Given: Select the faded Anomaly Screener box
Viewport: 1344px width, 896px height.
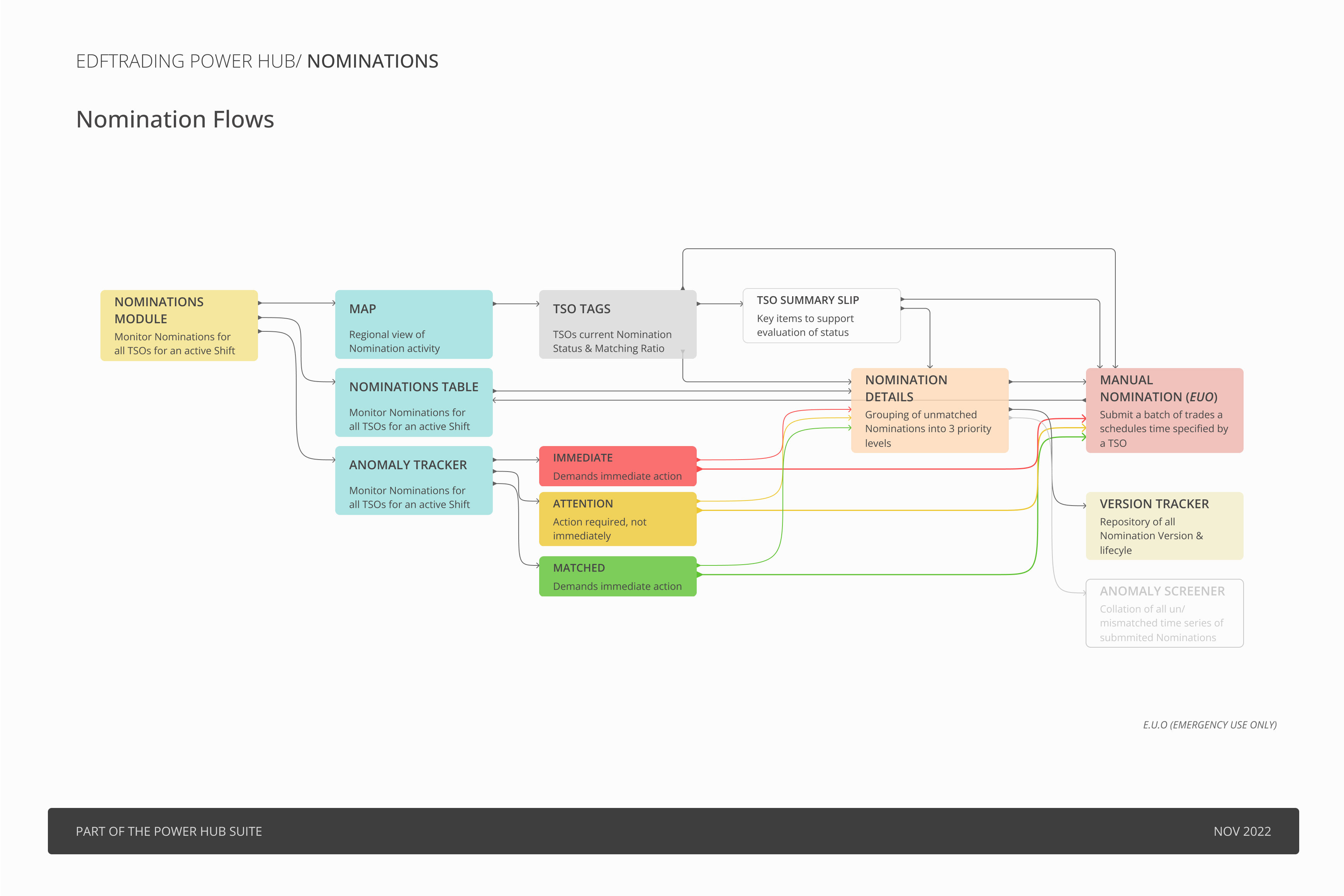Looking at the screenshot, I should (1164, 613).
